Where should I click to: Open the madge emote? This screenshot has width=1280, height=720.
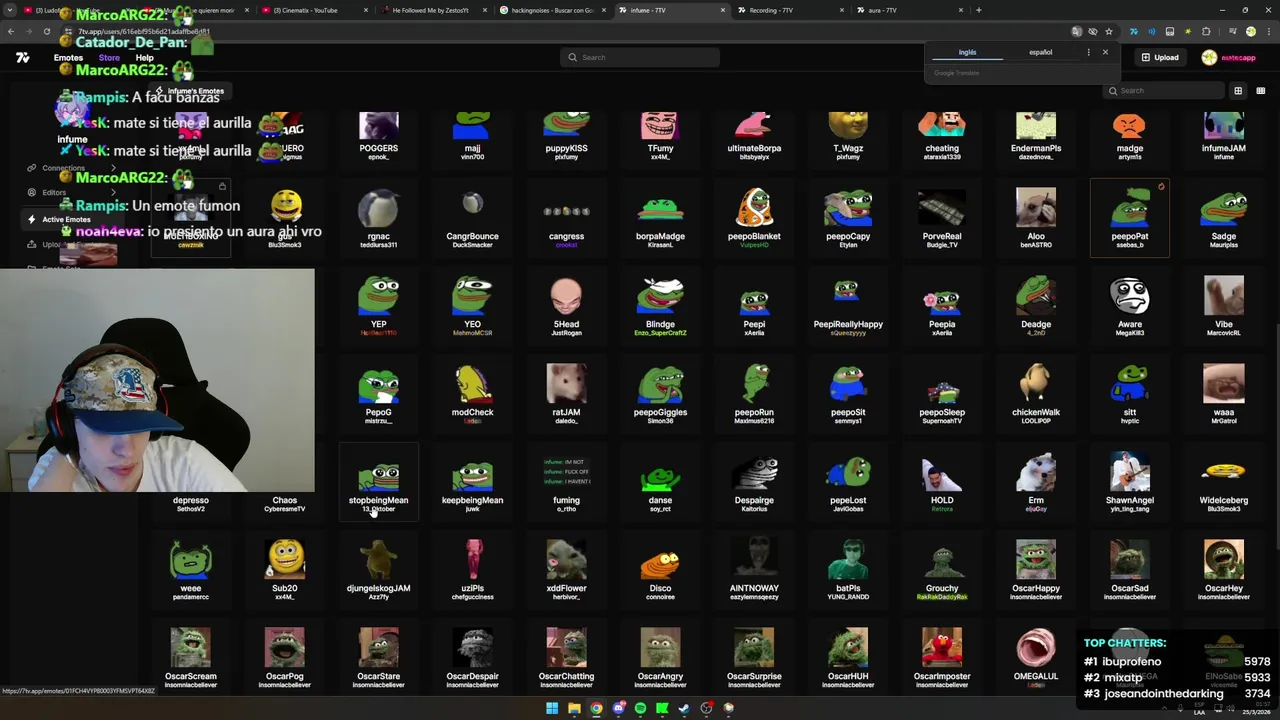pyautogui.click(x=1130, y=136)
